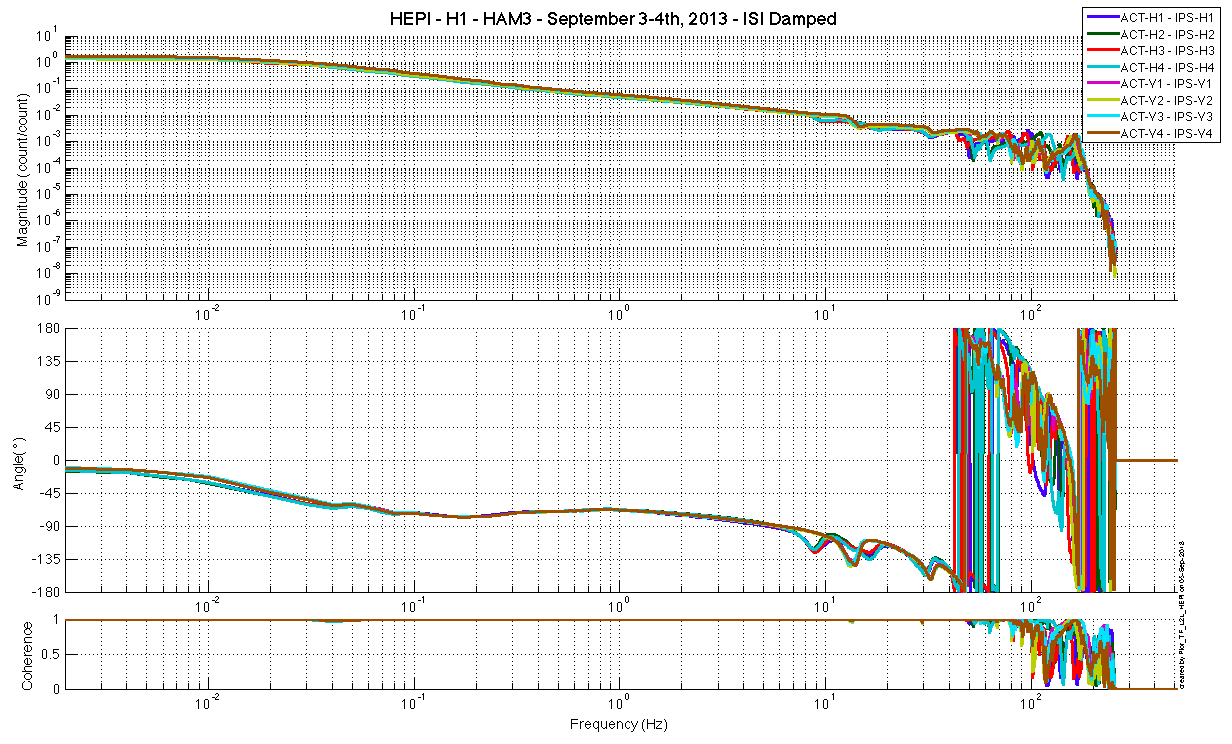Select the ACT-H2 - IPS-H2 legend label
Image resolution: width=1232 pixels, height=744 pixels.
[x=1167, y=34]
